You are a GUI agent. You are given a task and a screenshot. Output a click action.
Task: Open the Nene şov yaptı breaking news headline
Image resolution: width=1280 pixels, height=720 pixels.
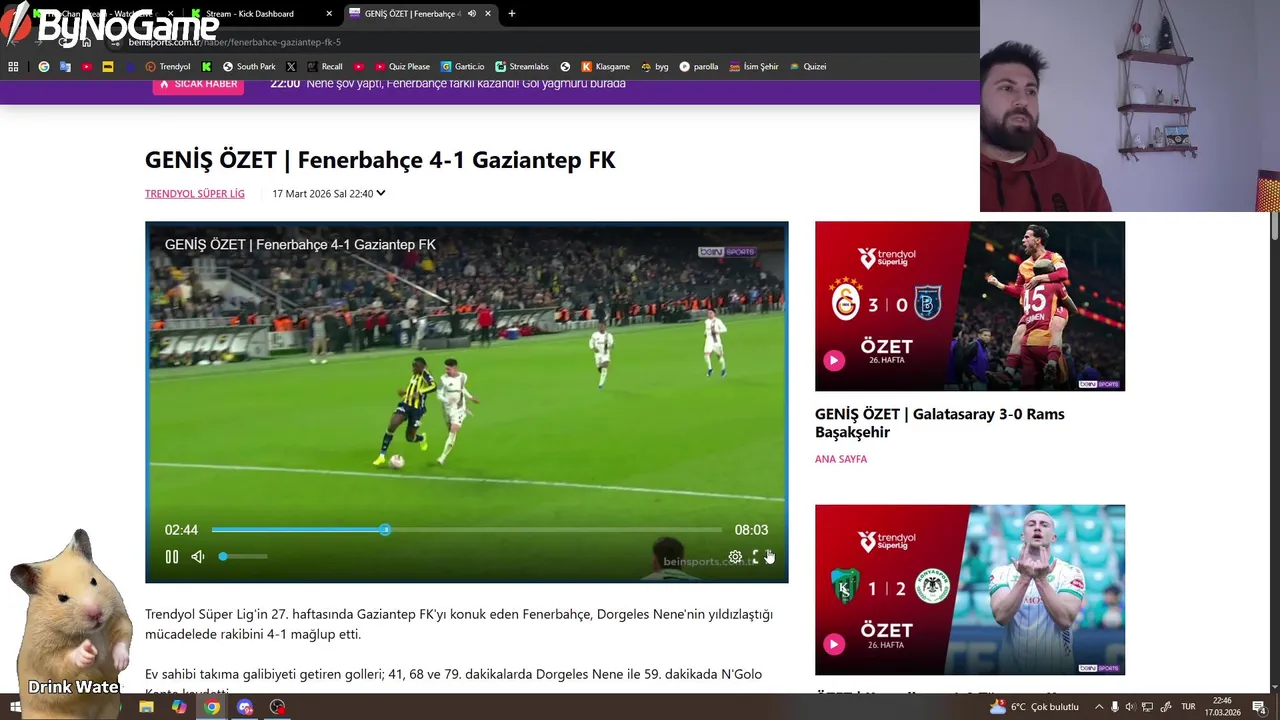tap(466, 84)
